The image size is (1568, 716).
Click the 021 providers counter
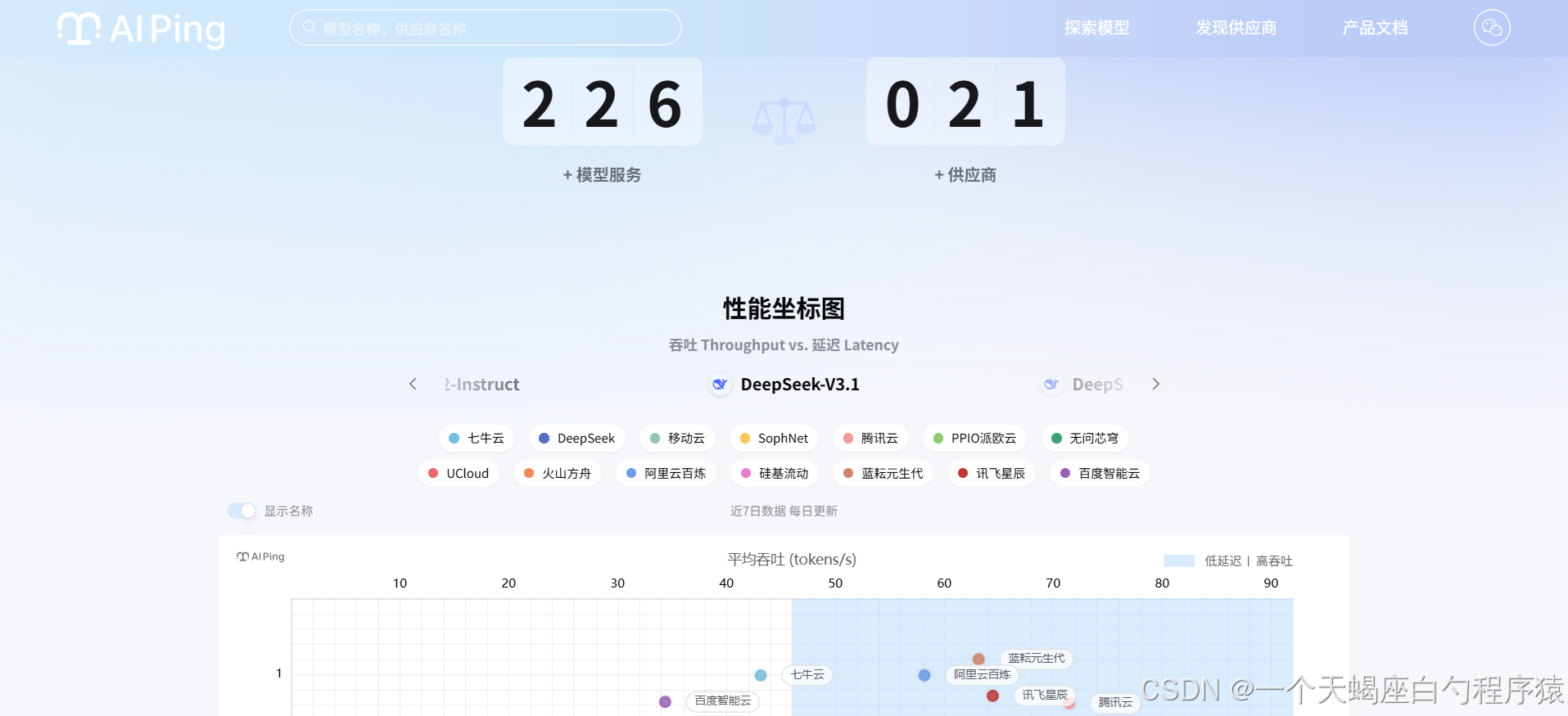point(965,102)
